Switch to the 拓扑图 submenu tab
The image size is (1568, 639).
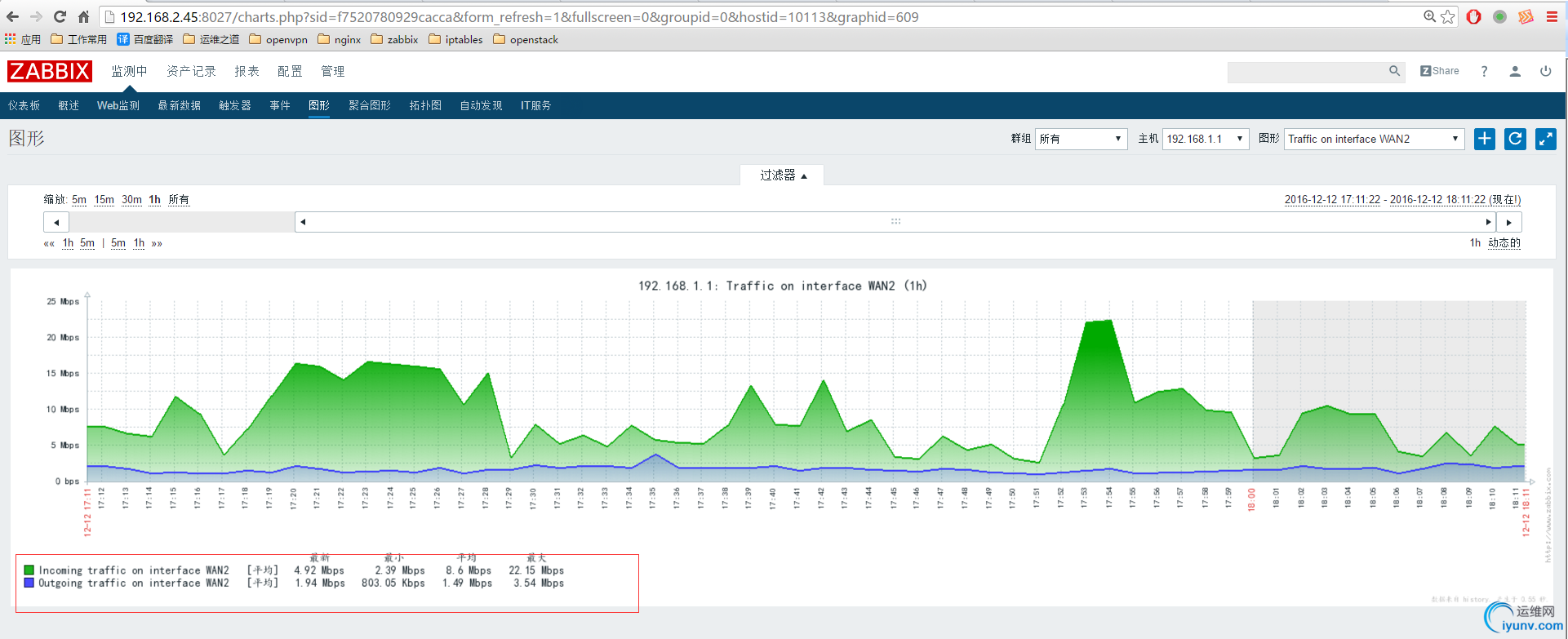point(425,105)
